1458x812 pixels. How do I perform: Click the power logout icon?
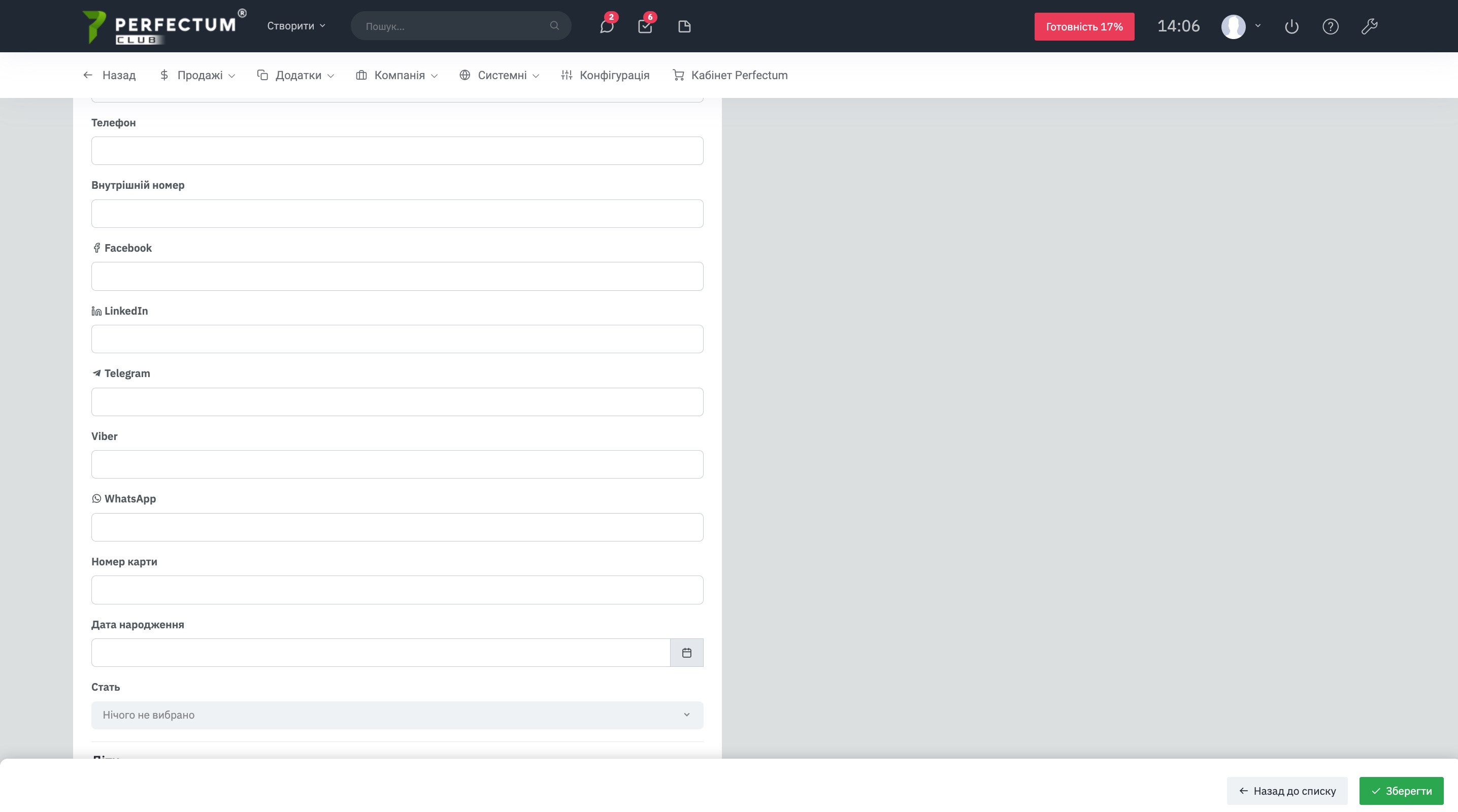(x=1291, y=26)
